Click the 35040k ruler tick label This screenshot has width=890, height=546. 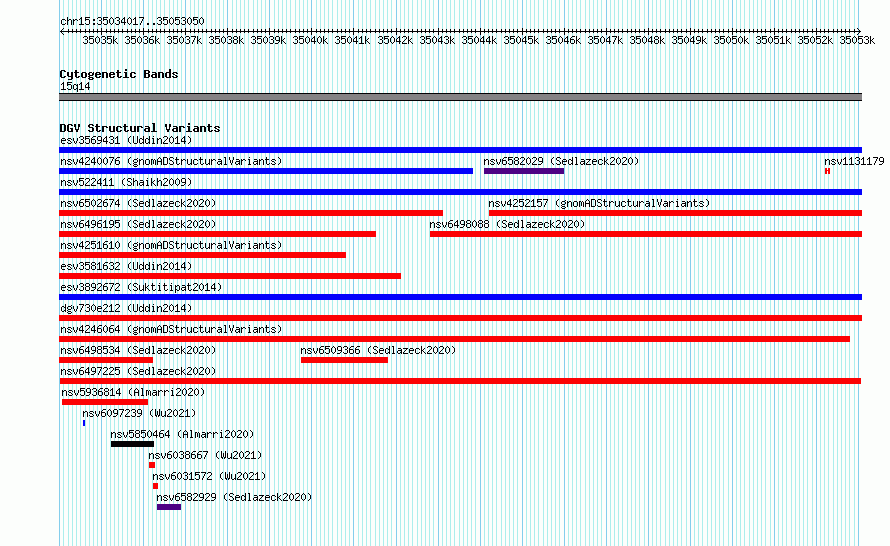pos(310,40)
